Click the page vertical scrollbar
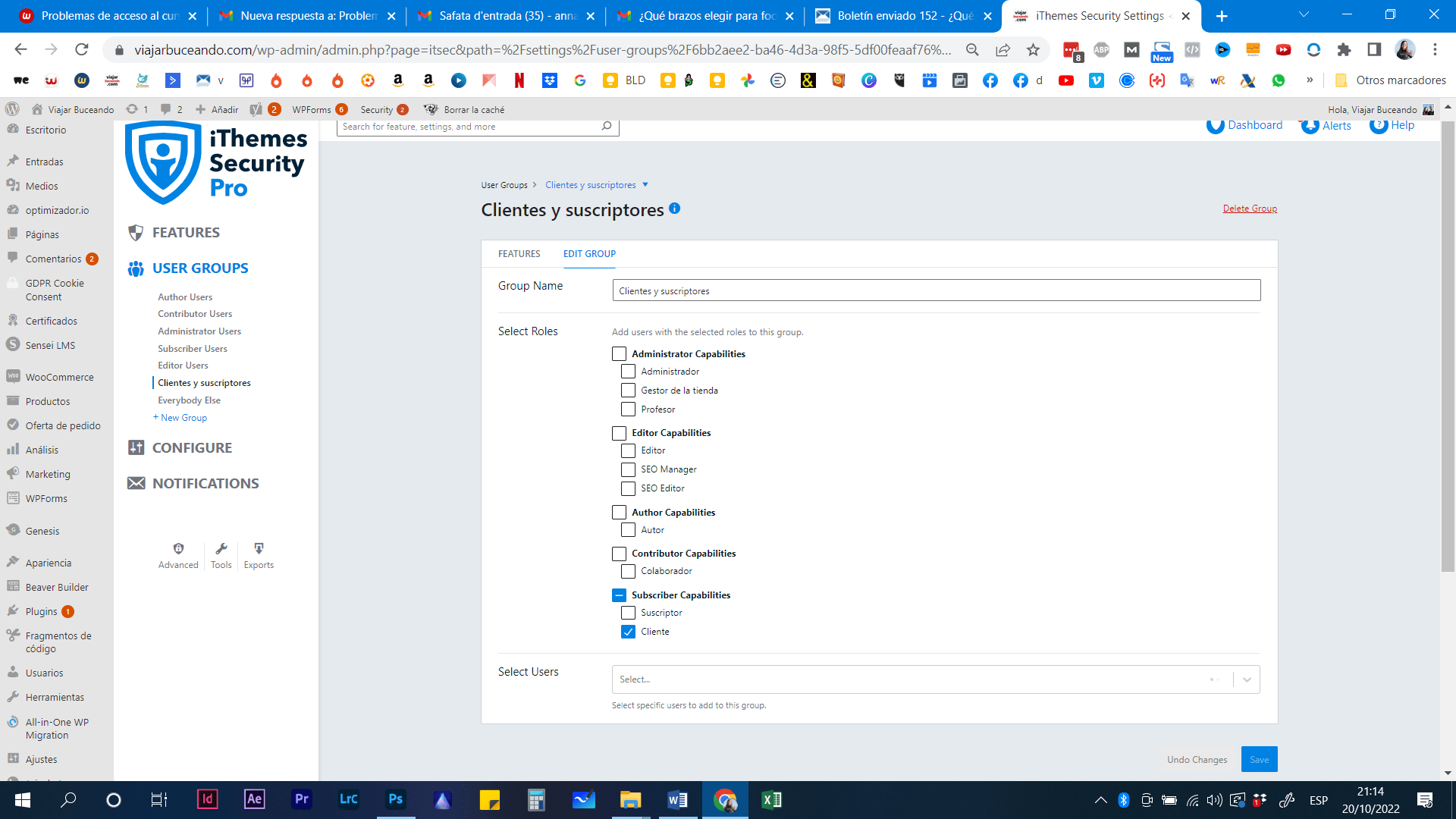 click(x=1448, y=345)
